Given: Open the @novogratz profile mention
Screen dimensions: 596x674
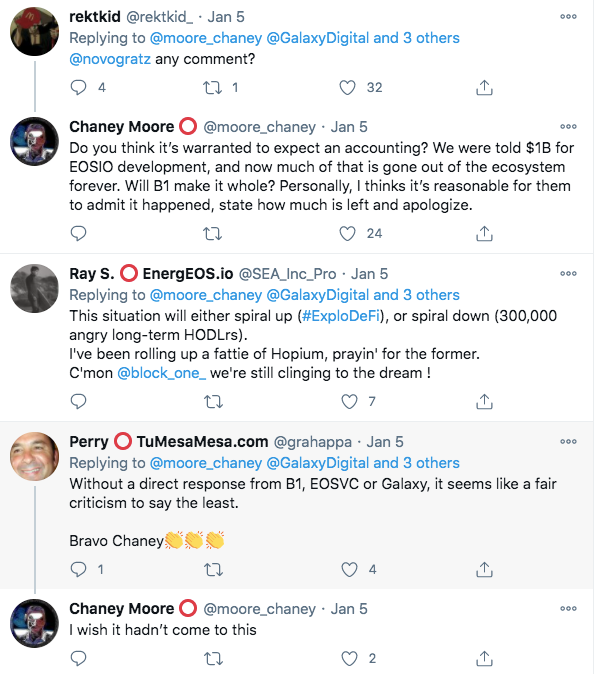Looking at the screenshot, I should pos(110,59).
